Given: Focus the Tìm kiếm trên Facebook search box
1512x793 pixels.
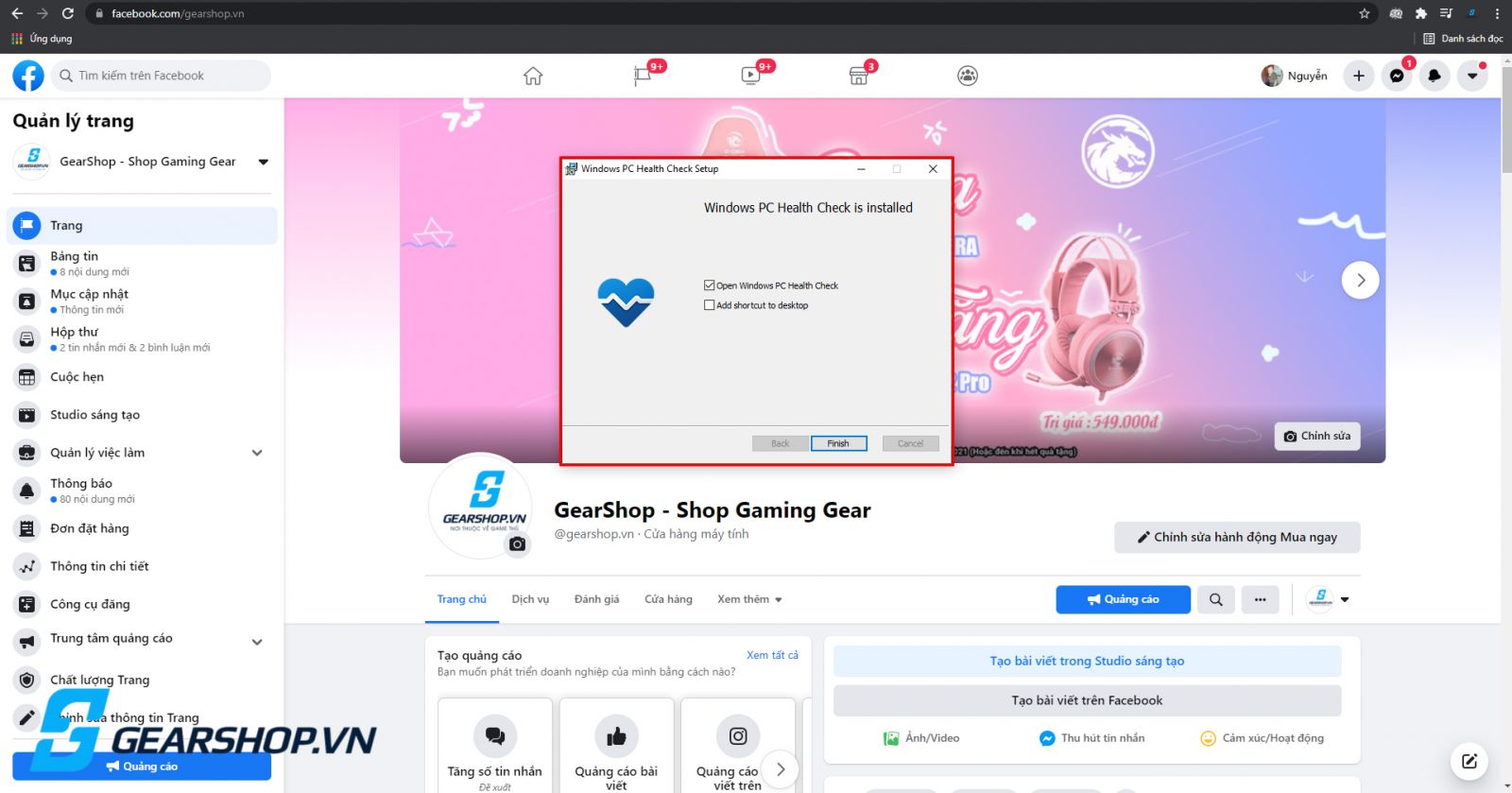Looking at the screenshot, I should pyautogui.click(x=160, y=76).
